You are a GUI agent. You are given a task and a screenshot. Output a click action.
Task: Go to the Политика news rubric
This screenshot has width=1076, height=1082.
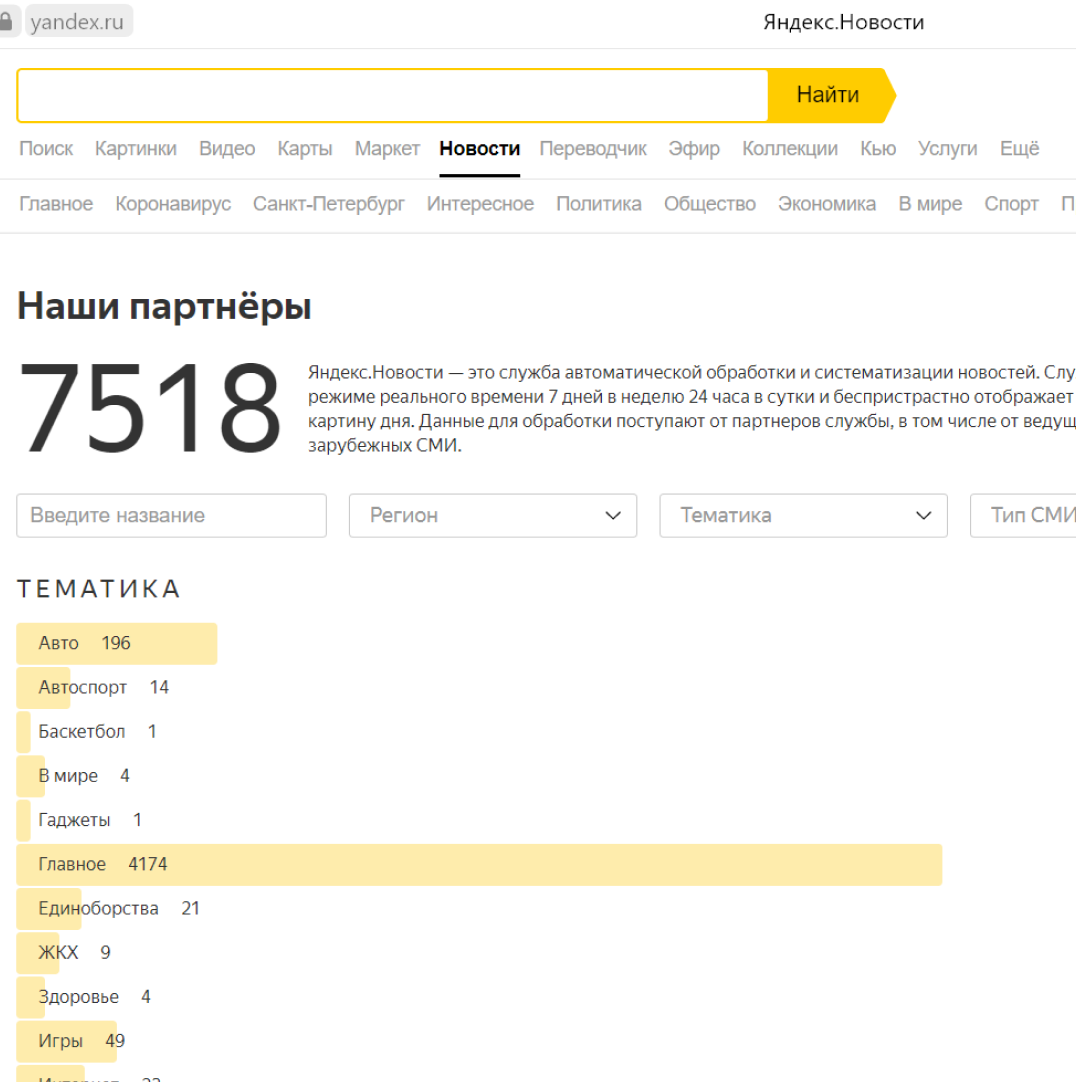[x=599, y=204]
